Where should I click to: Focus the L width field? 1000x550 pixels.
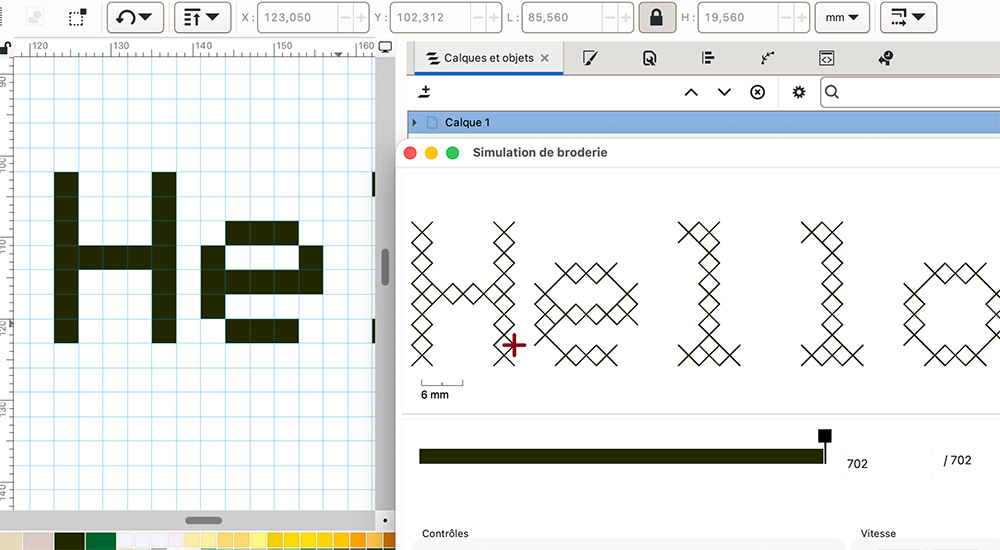pyautogui.click(x=562, y=17)
